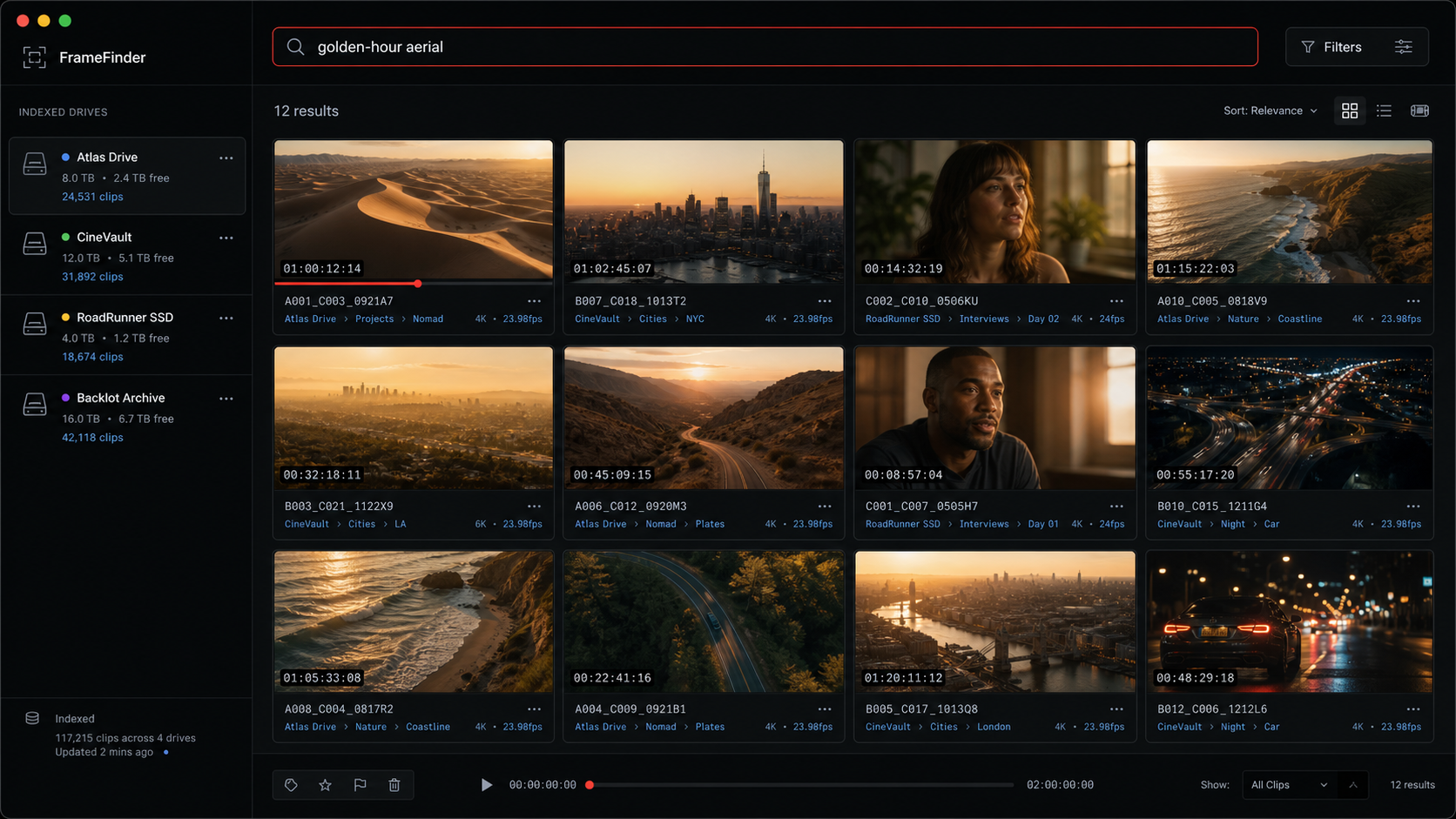Select CineVault drive in the sidebar
Screen dimensions: 1456x819
tap(127, 256)
